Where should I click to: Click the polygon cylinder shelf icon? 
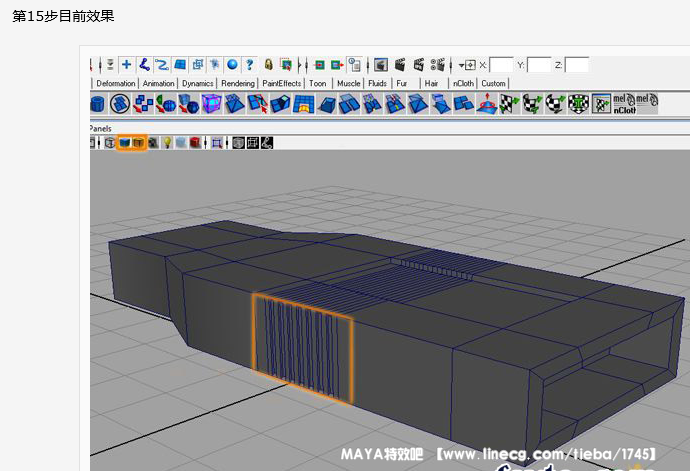98,104
